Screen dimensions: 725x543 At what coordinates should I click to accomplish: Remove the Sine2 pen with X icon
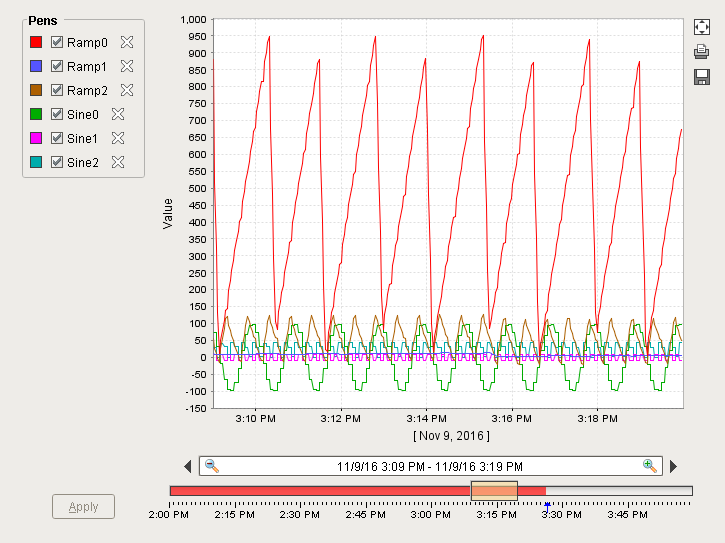(x=118, y=162)
